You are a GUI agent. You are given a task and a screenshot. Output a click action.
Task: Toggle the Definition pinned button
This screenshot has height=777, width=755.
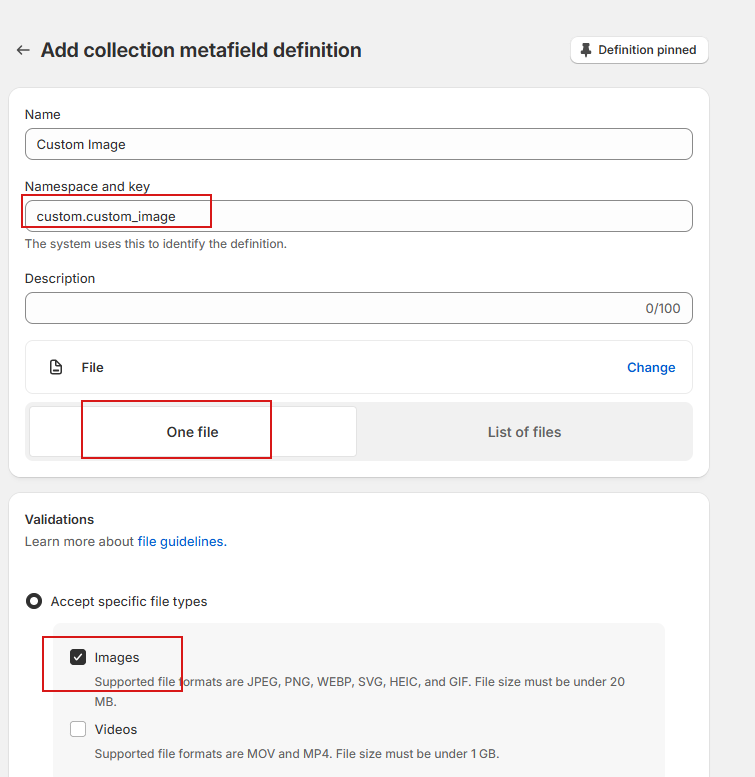(639, 50)
